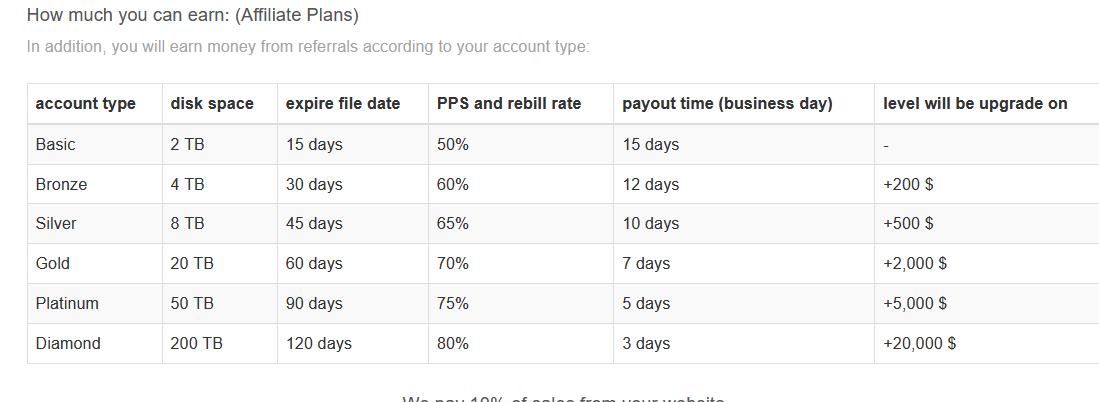Click the 'expire file date' column header
The width and height of the screenshot is (1099, 402).
point(353,104)
